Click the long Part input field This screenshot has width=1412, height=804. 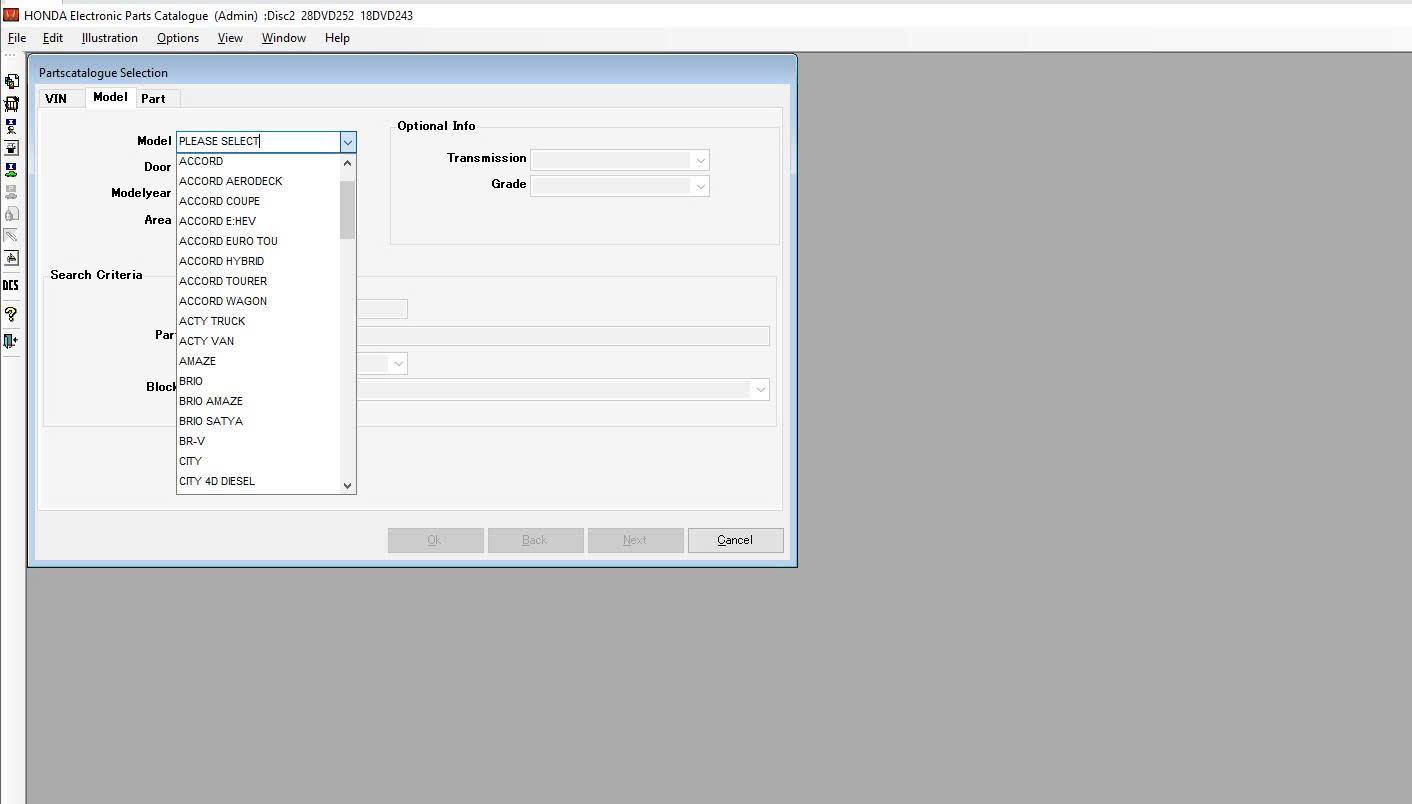[563, 336]
